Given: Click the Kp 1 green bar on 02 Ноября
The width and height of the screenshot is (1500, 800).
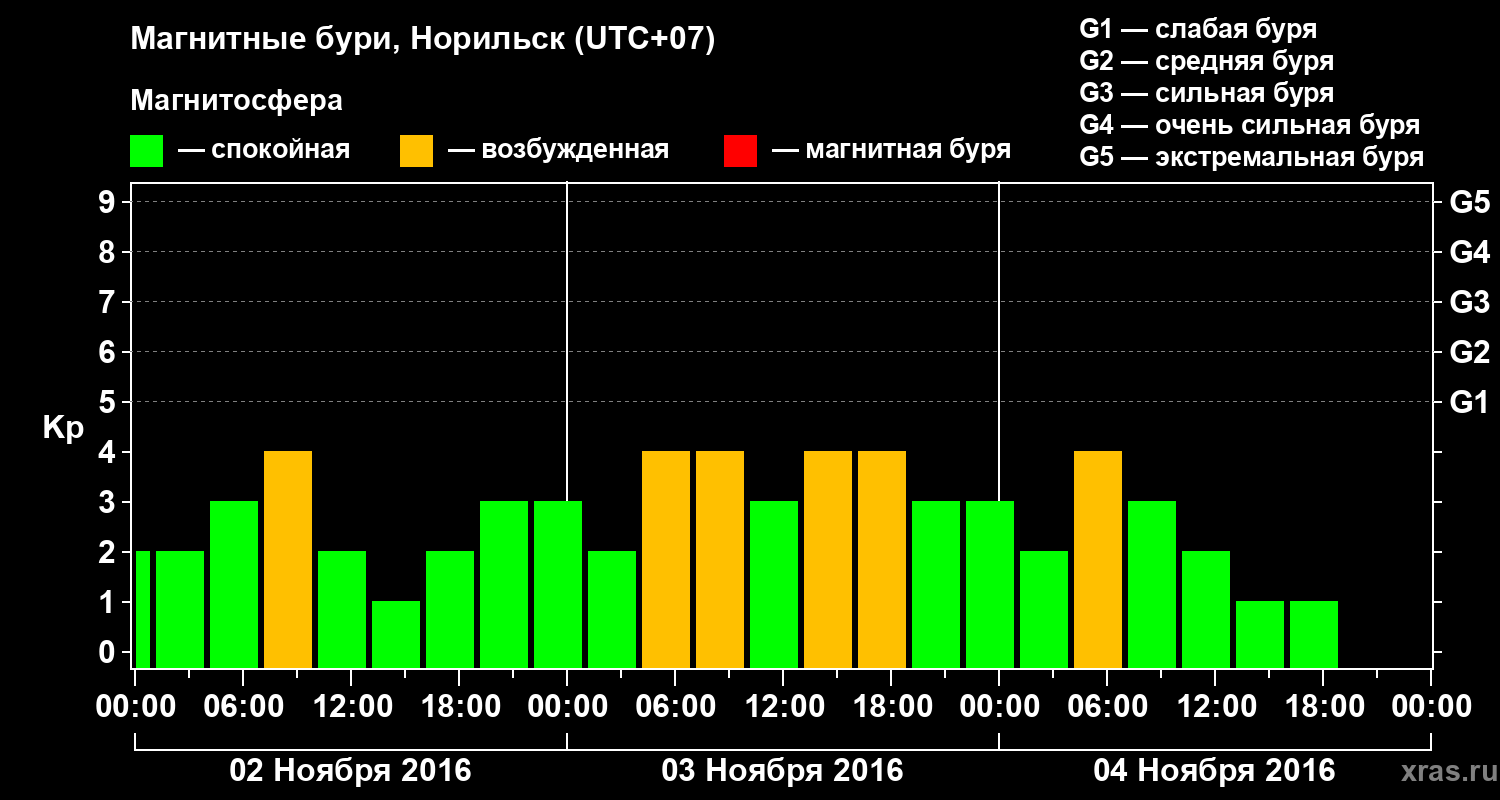Looking at the screenshot, I should coord(396,634).
